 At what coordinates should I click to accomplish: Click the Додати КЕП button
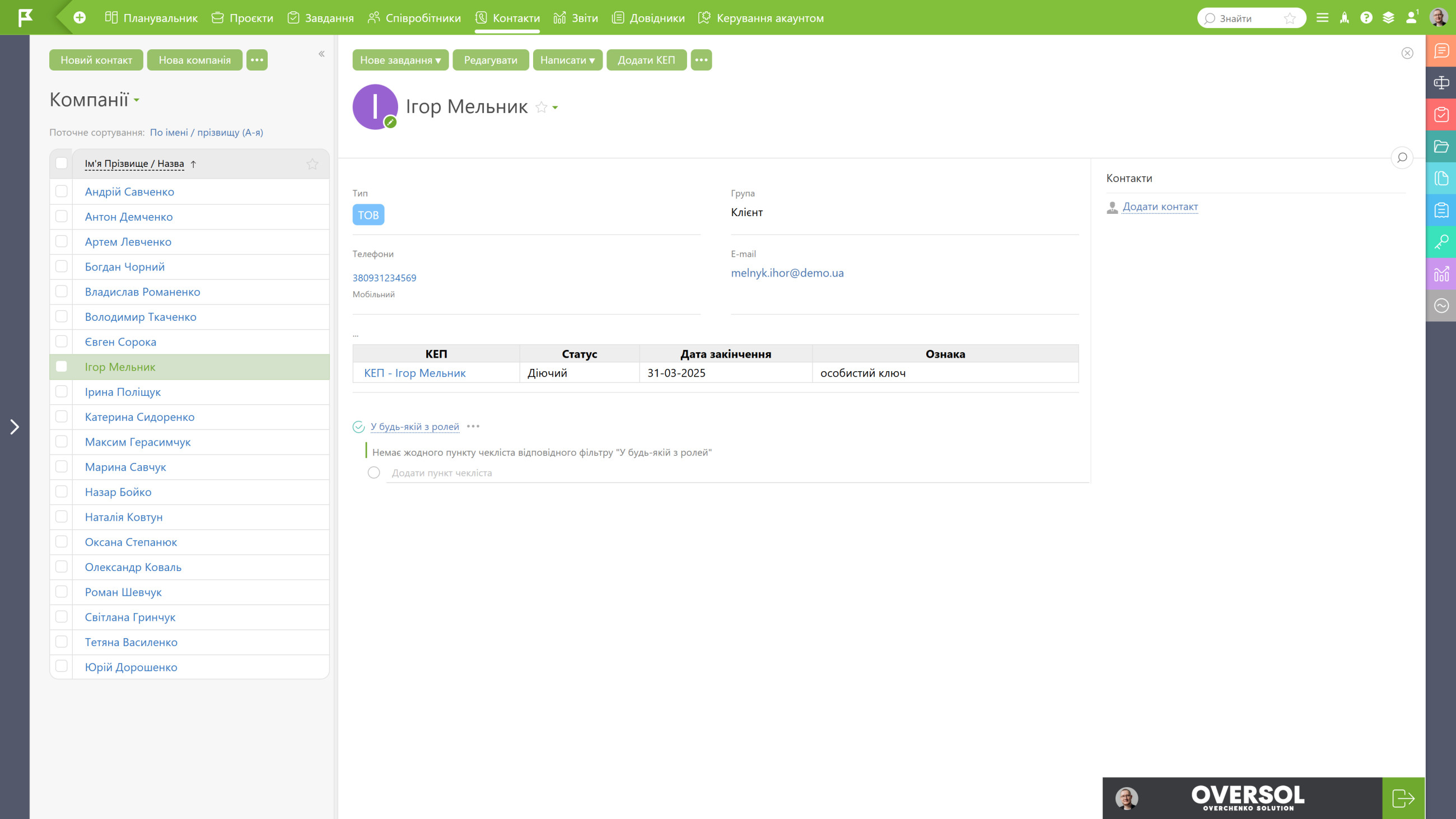646,60
